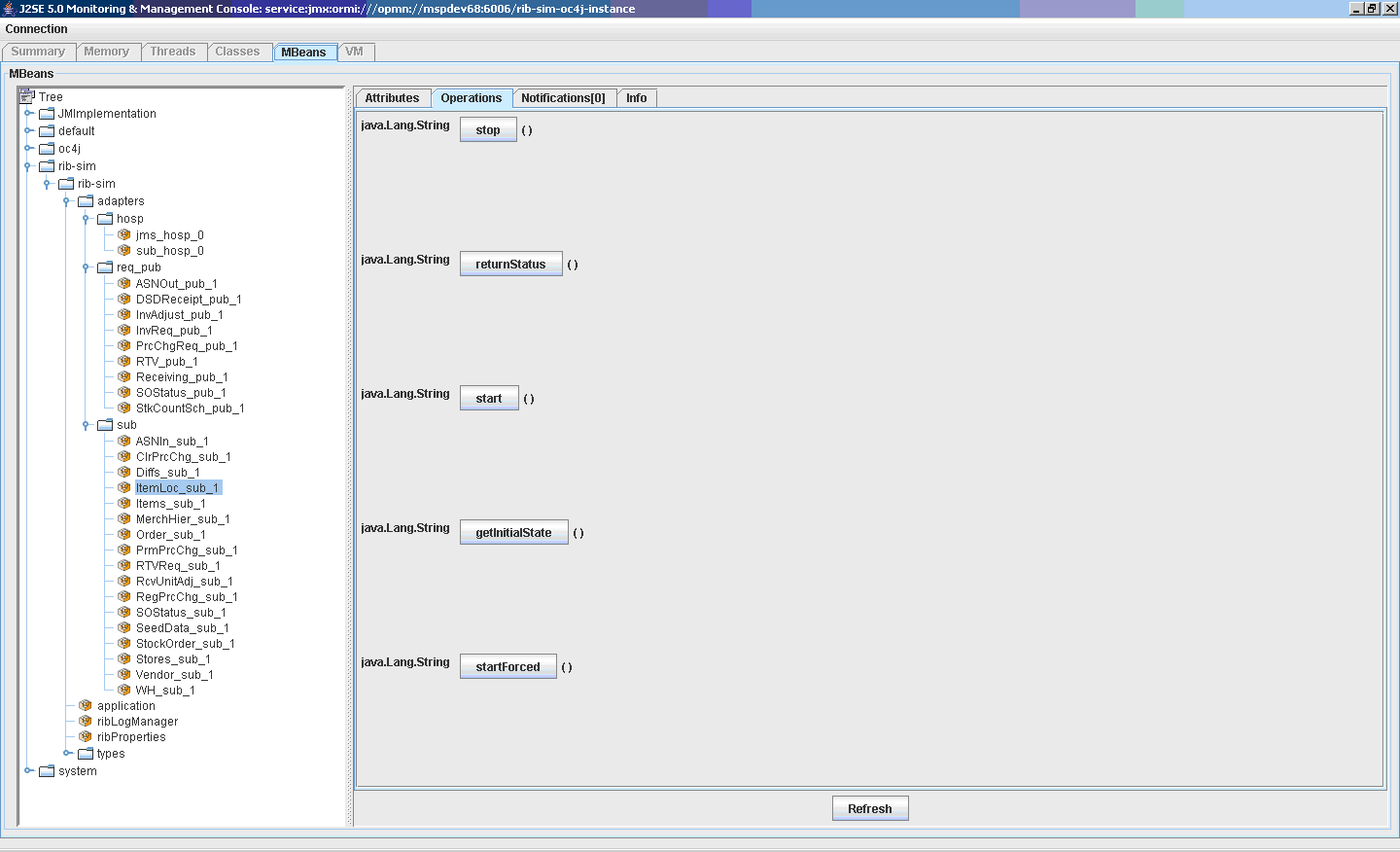Click the PrcChgReq_pub_1 MBean icon
Image resolution: width=1400 pixels, height=852 pixels.
coord(124,345)
